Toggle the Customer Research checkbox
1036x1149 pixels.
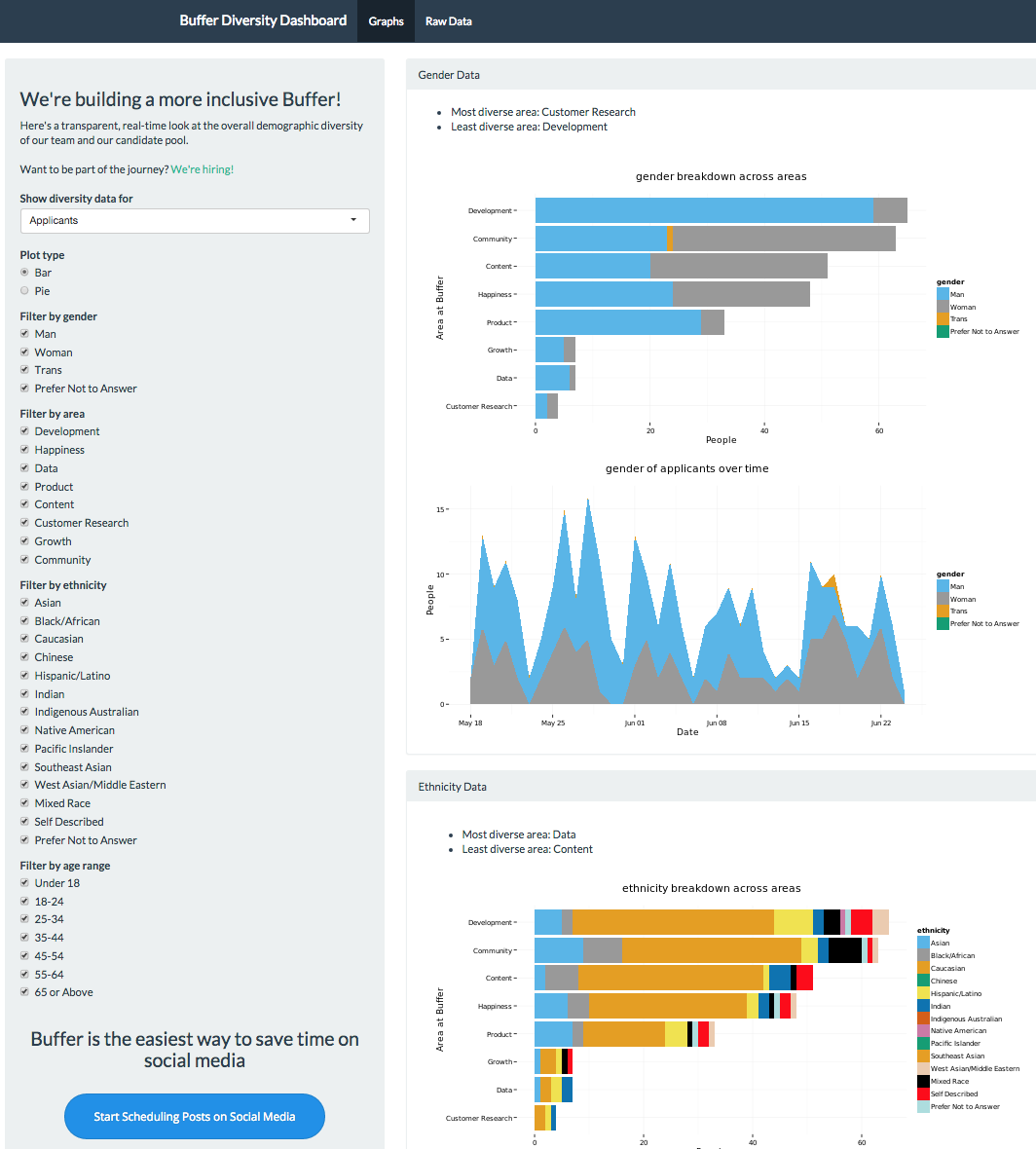click(25, 523)
